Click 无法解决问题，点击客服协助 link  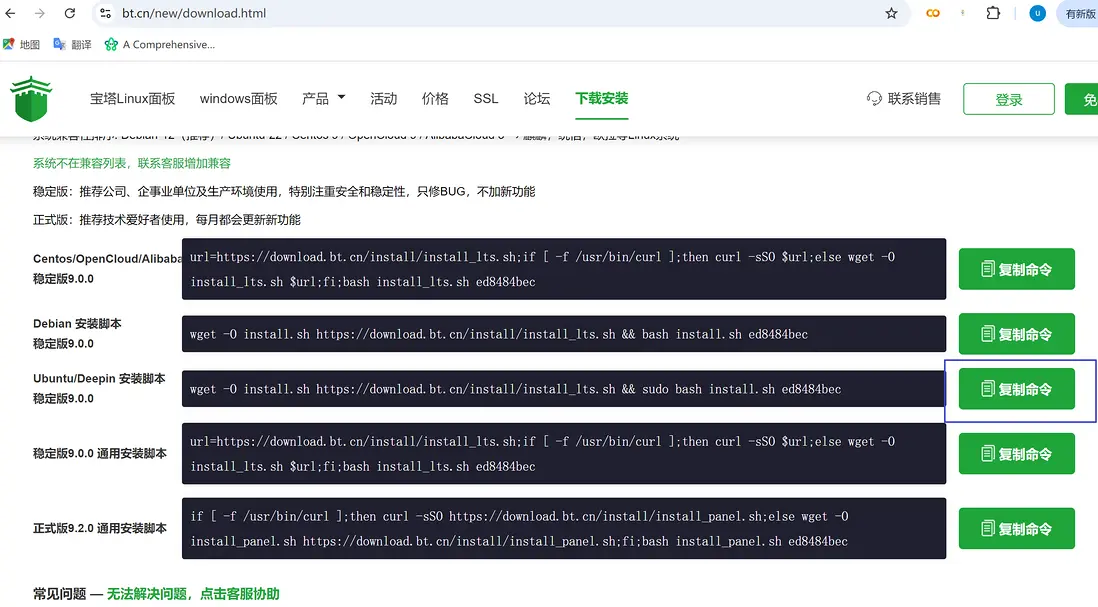(x=193, y=594)
